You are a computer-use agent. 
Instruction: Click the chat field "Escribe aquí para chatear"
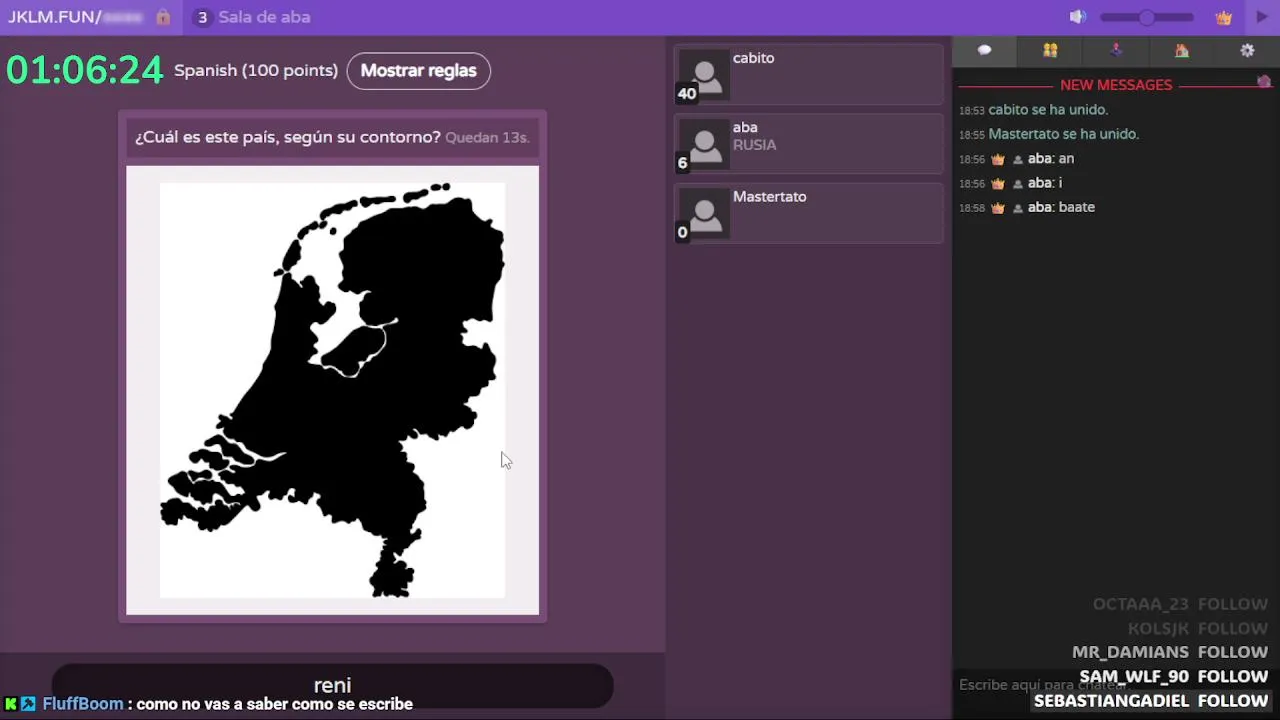tap(1042, 685)
